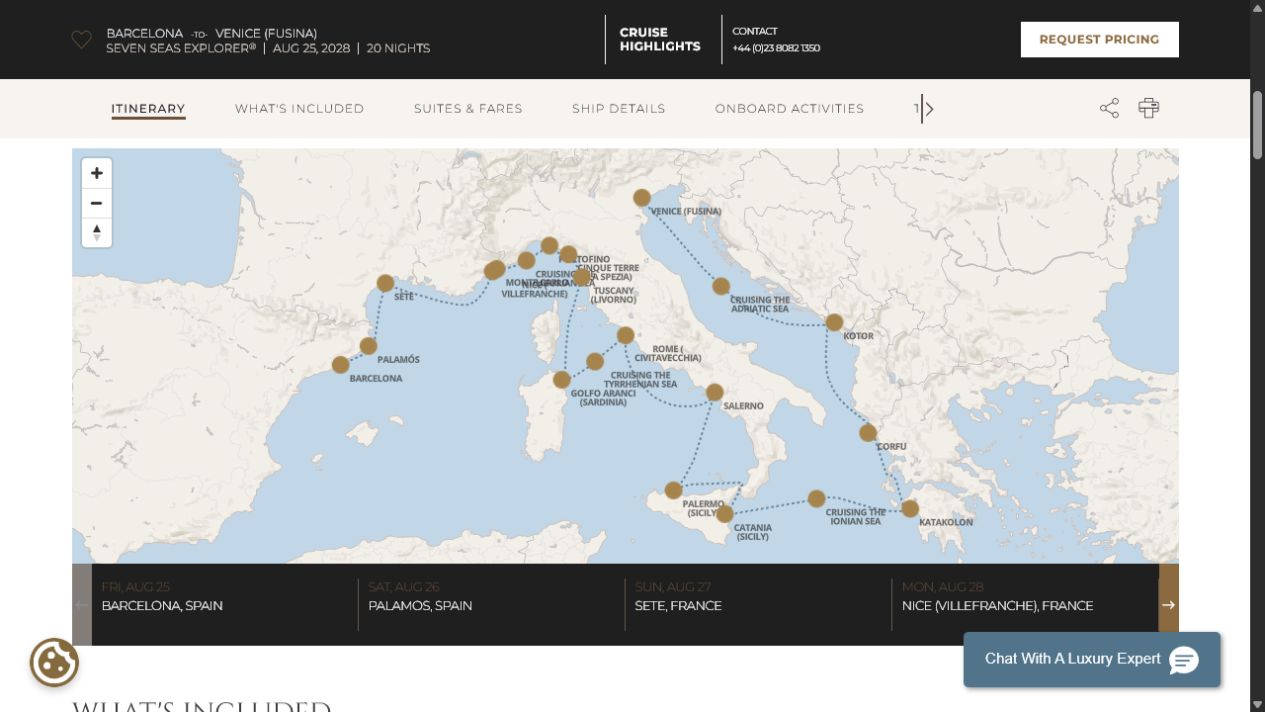This screenshot has height=712, width=1265.
Task: Click the Palamós map marker
Action: (368, 346)
